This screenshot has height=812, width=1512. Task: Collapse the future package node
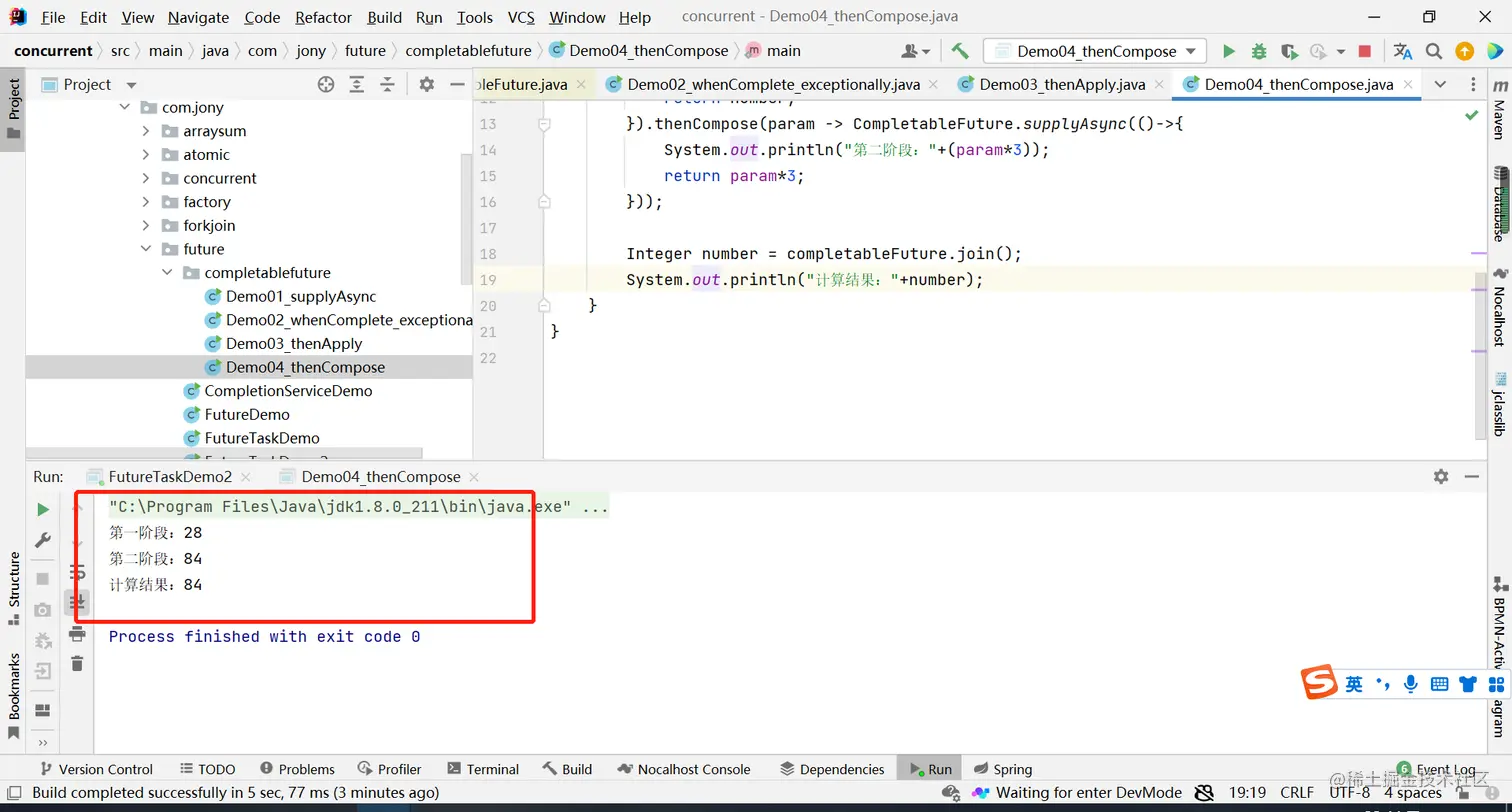(x=146, y=249)
